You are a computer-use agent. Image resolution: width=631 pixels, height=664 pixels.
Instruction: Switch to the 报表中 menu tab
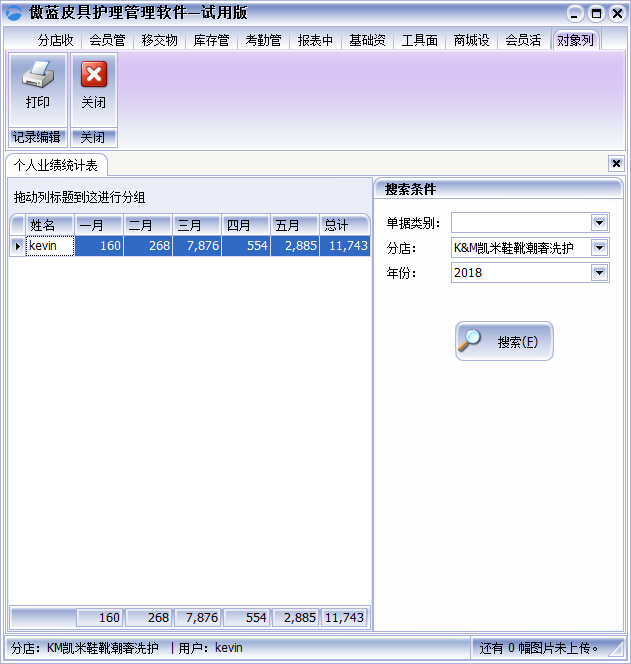pyautogui.click(x=315, y=40)
